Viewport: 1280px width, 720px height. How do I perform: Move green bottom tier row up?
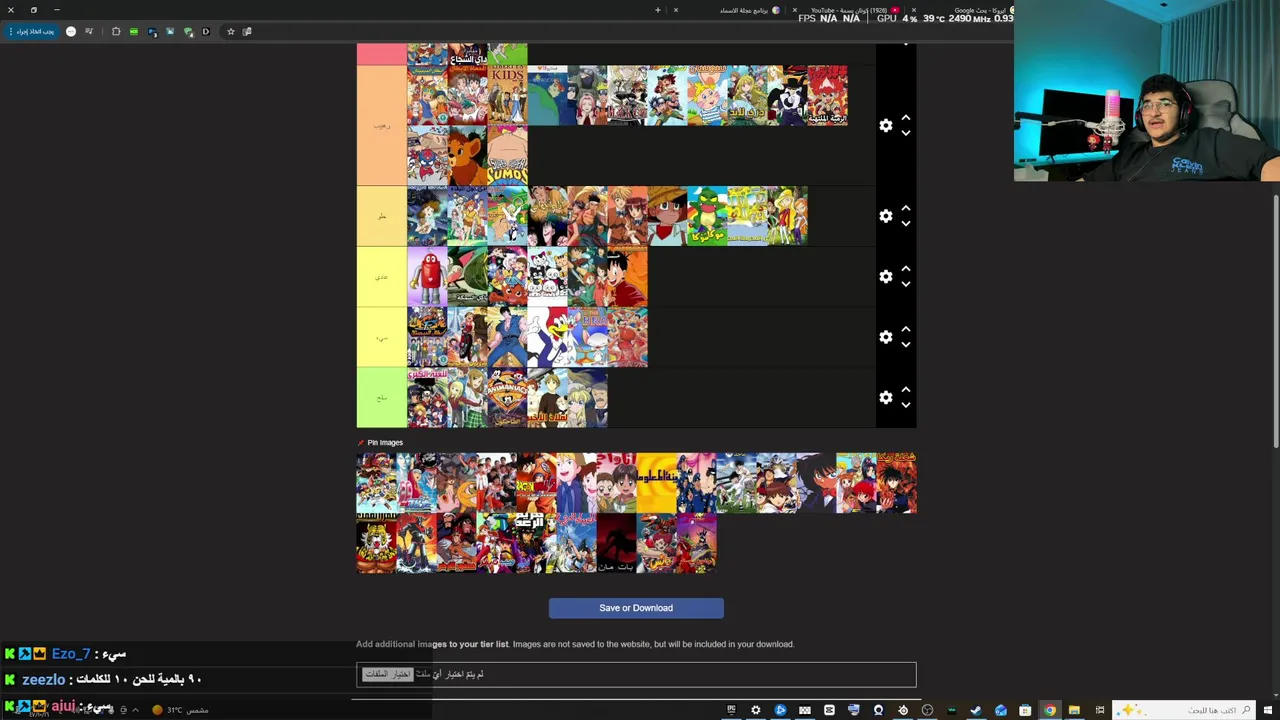(906, 389)
